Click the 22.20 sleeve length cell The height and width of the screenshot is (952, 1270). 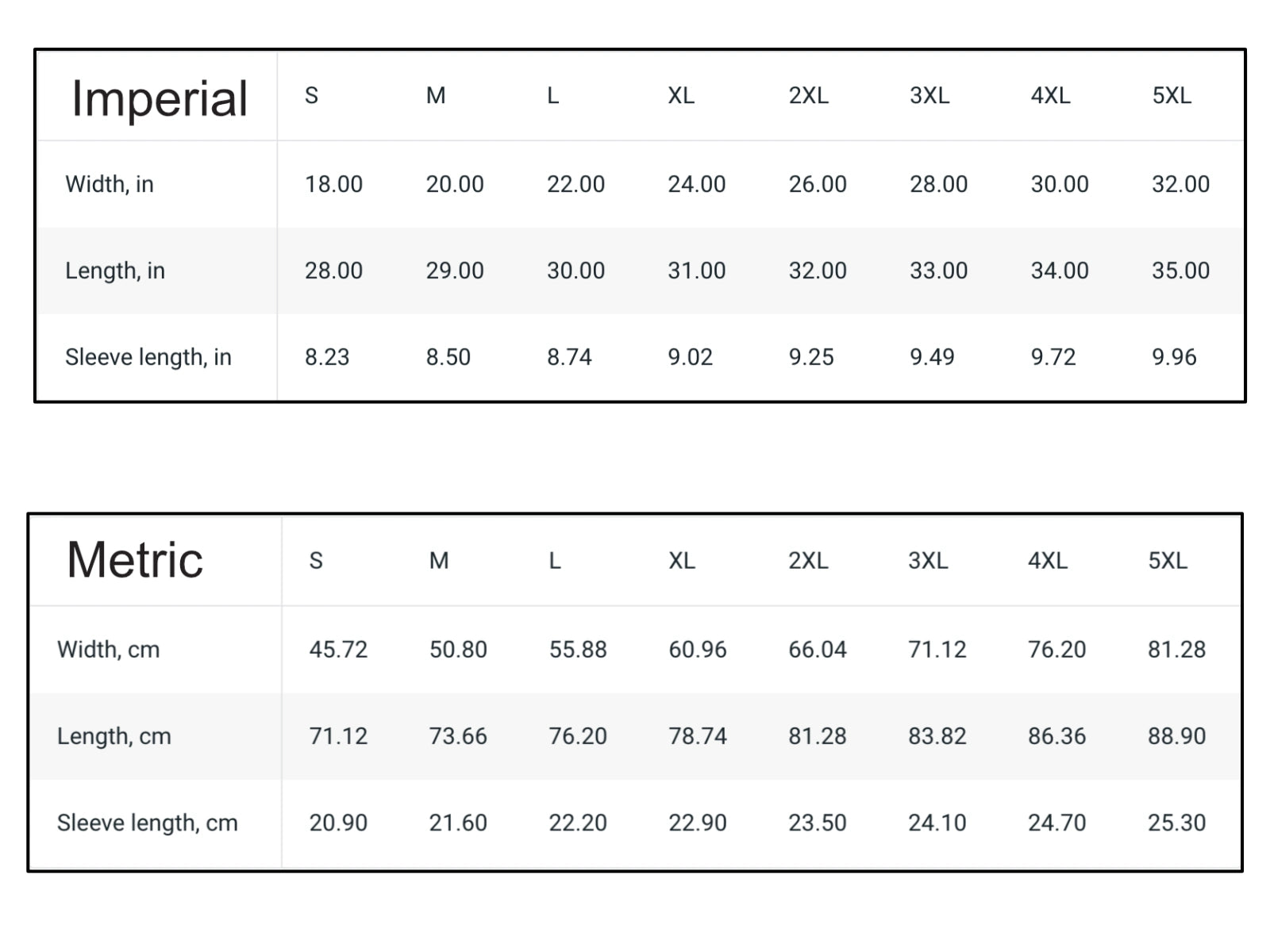[578, 823]
